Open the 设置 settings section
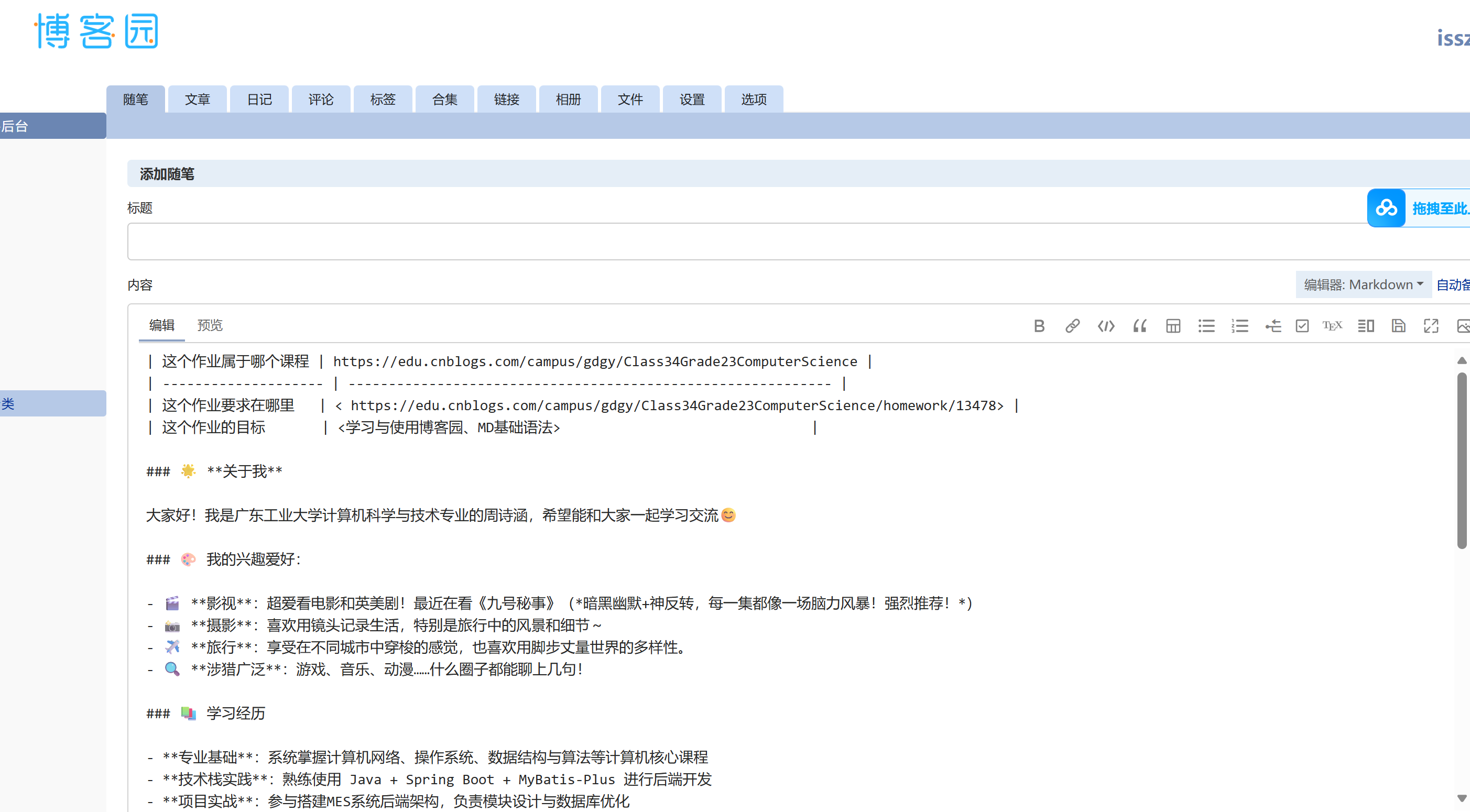Image resolution: width=1470 pixels, height=812 pixels. point(692,98)
